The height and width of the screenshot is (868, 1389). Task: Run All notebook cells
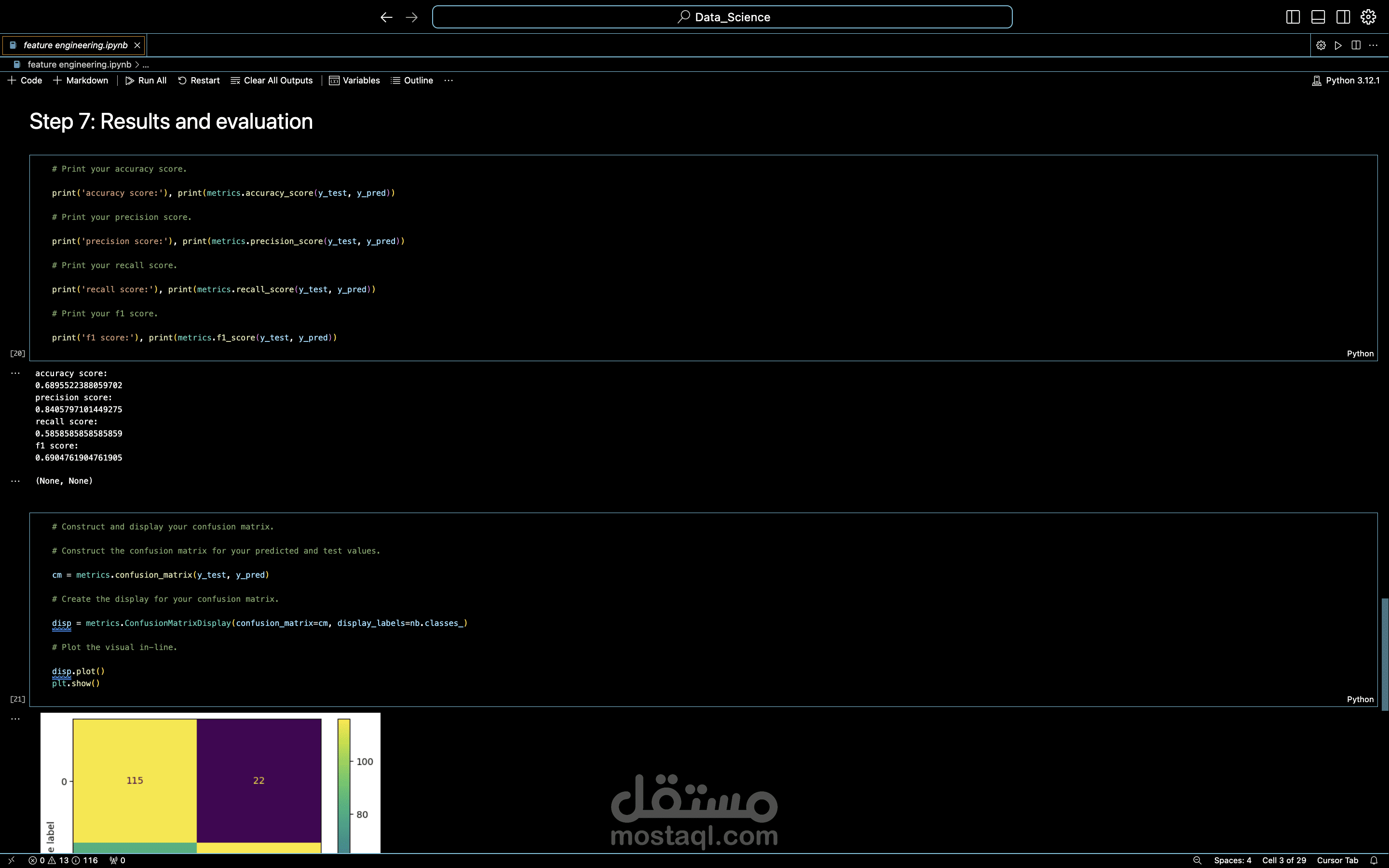[x=146, y=81]
